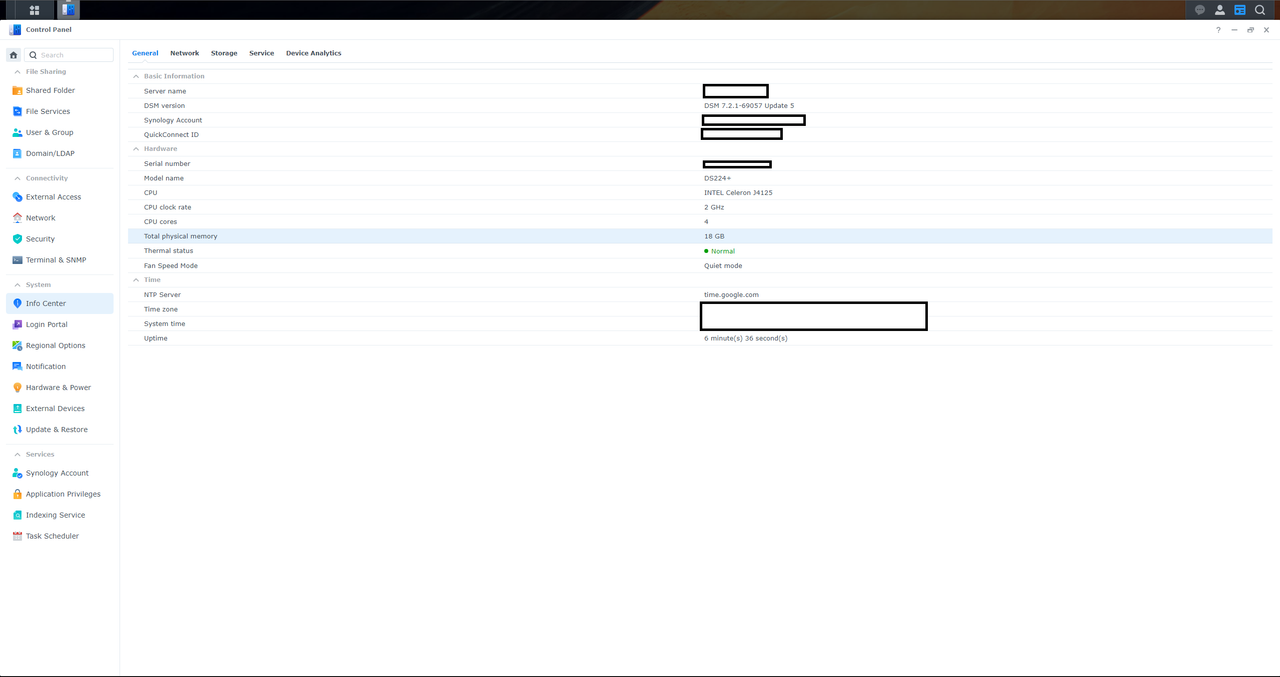Collapse the Basic Information group
Screen dimensions: 1280x677
136,76
